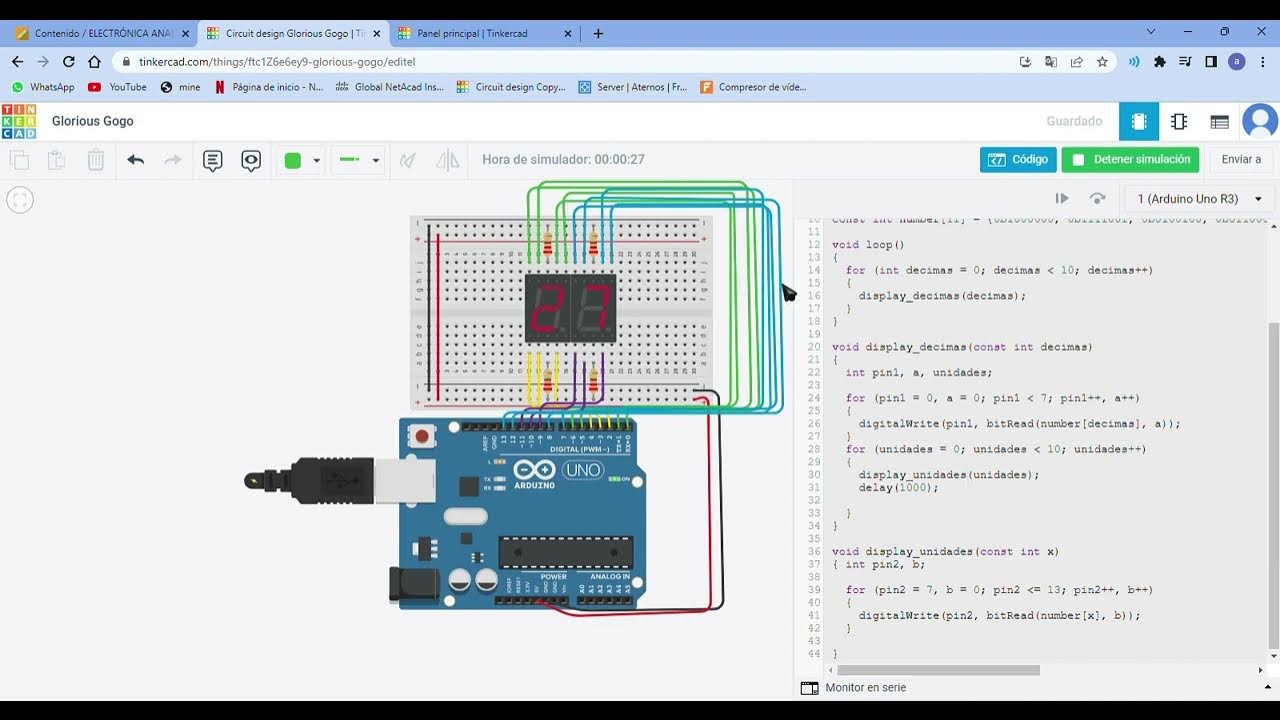This screenshot has height=720, width=1280.
Task: Click the paste clipboard icon
Action: point(57,160)
